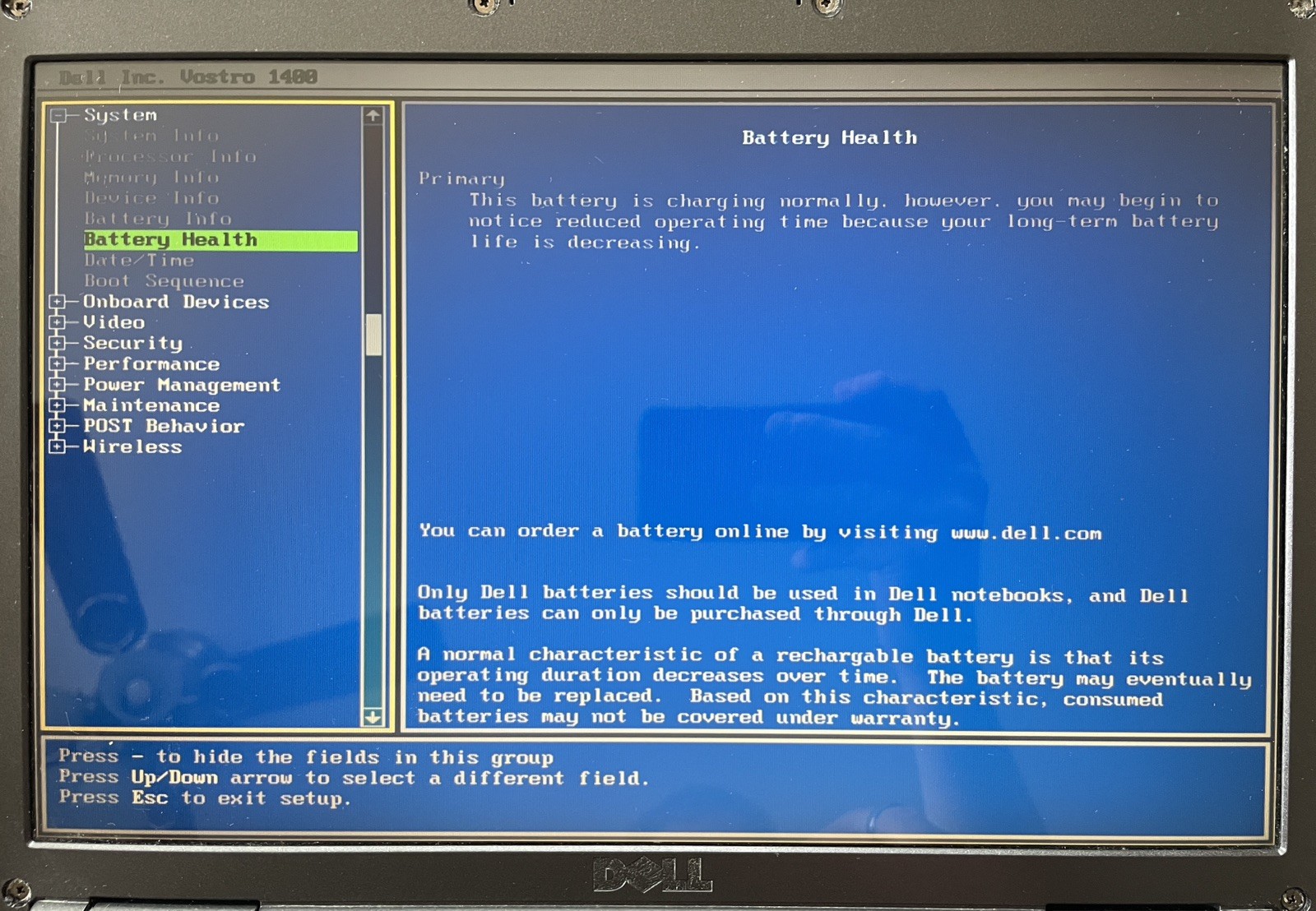
Task: Select the Performance label
Action: (151, 363)
